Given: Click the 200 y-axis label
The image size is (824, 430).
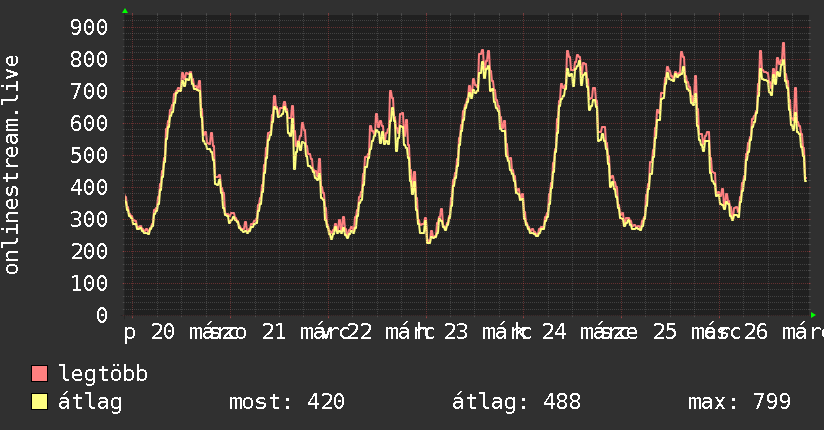Looking at the screenshot, I should [x=89, y=252].
